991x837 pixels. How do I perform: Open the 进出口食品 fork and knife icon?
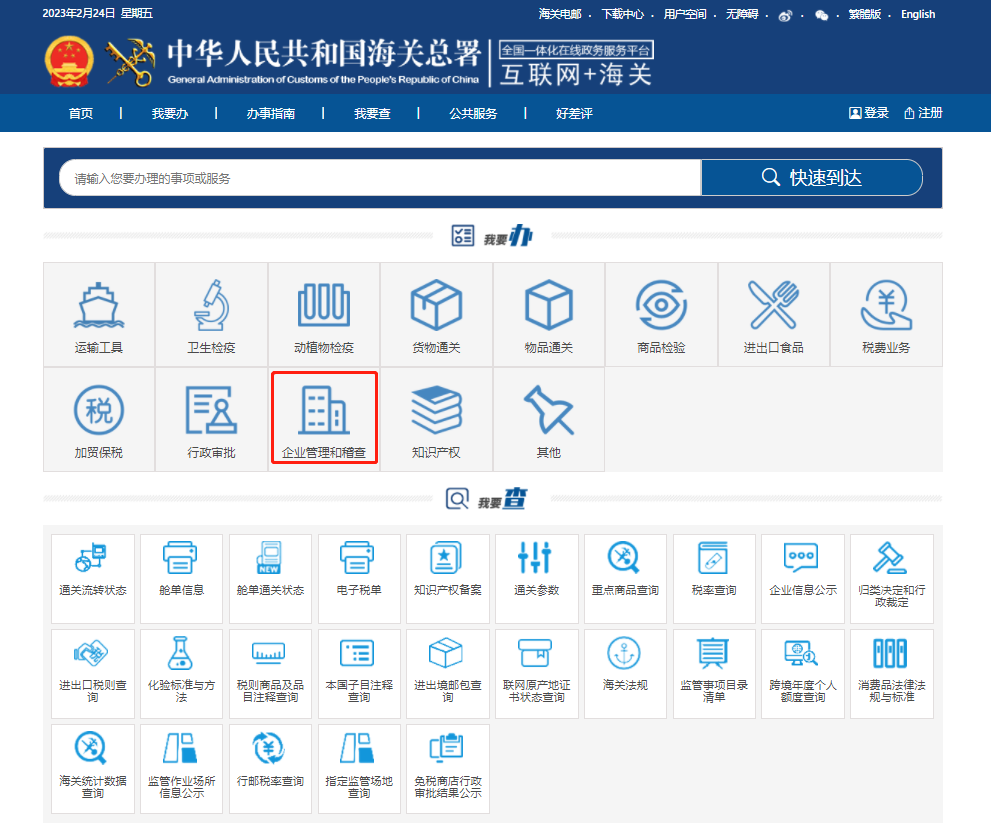click(x=773, y=305)
